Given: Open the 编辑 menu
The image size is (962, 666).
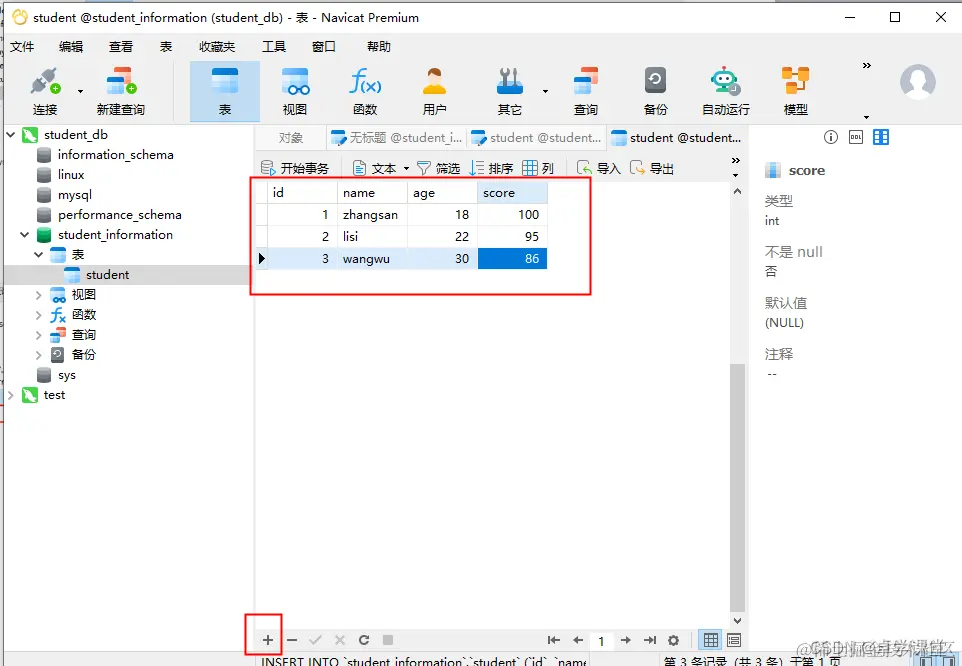Looking at the screenshot, I should coord(71,47).
